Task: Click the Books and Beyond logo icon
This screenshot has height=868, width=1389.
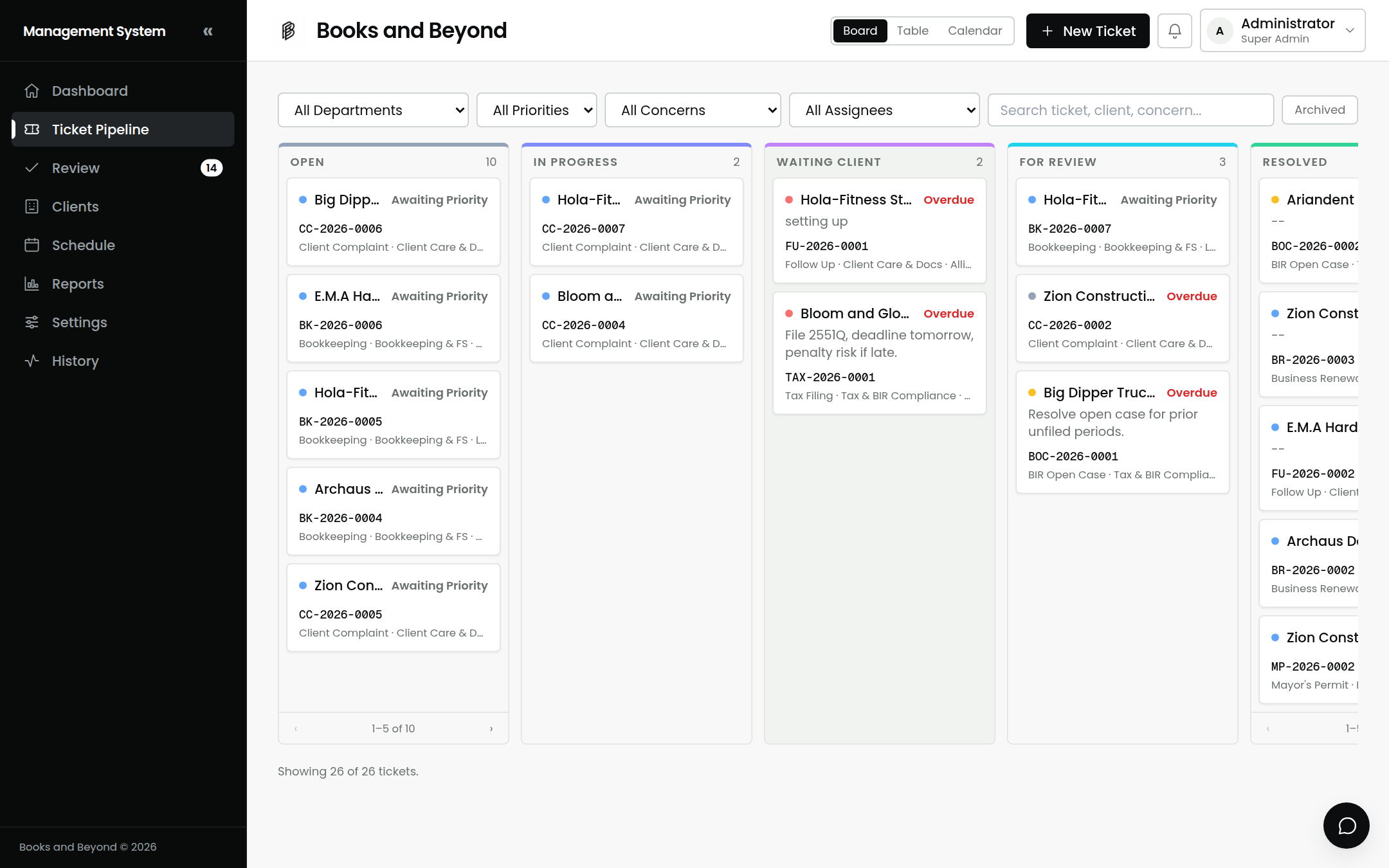Action: tap(289, 30)
